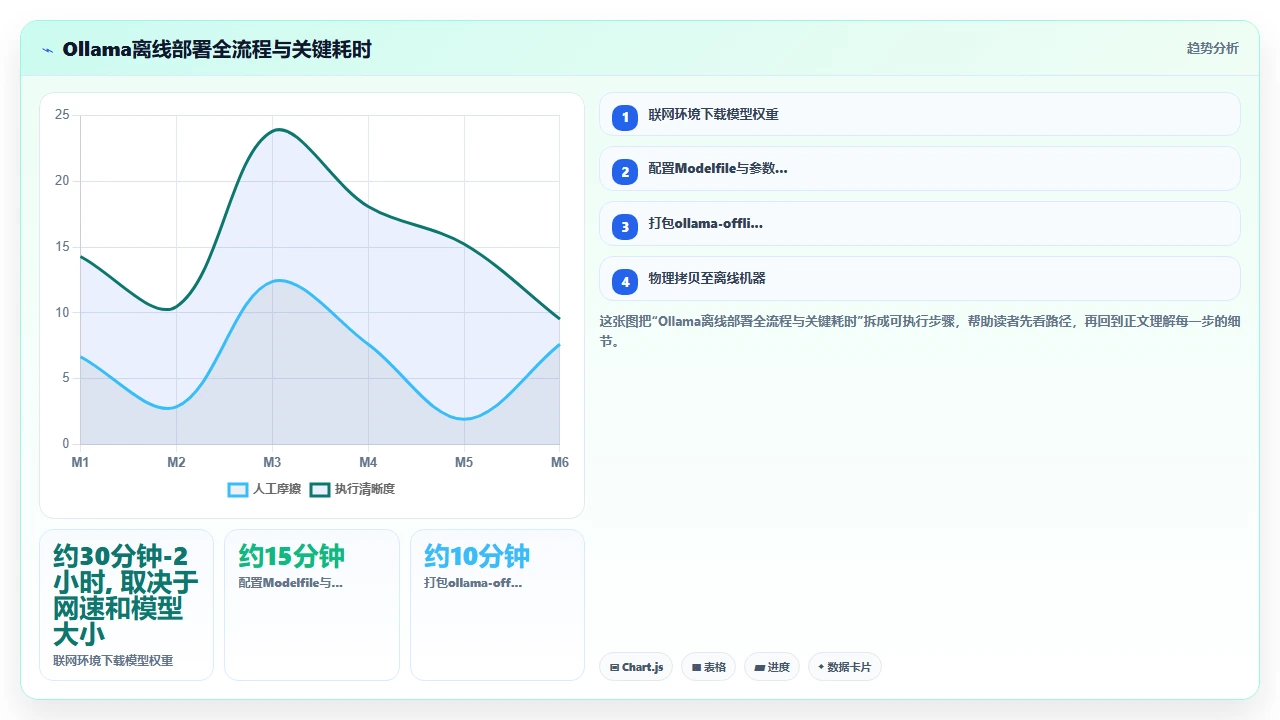Click the step 1 number badge

click(625, 117)
